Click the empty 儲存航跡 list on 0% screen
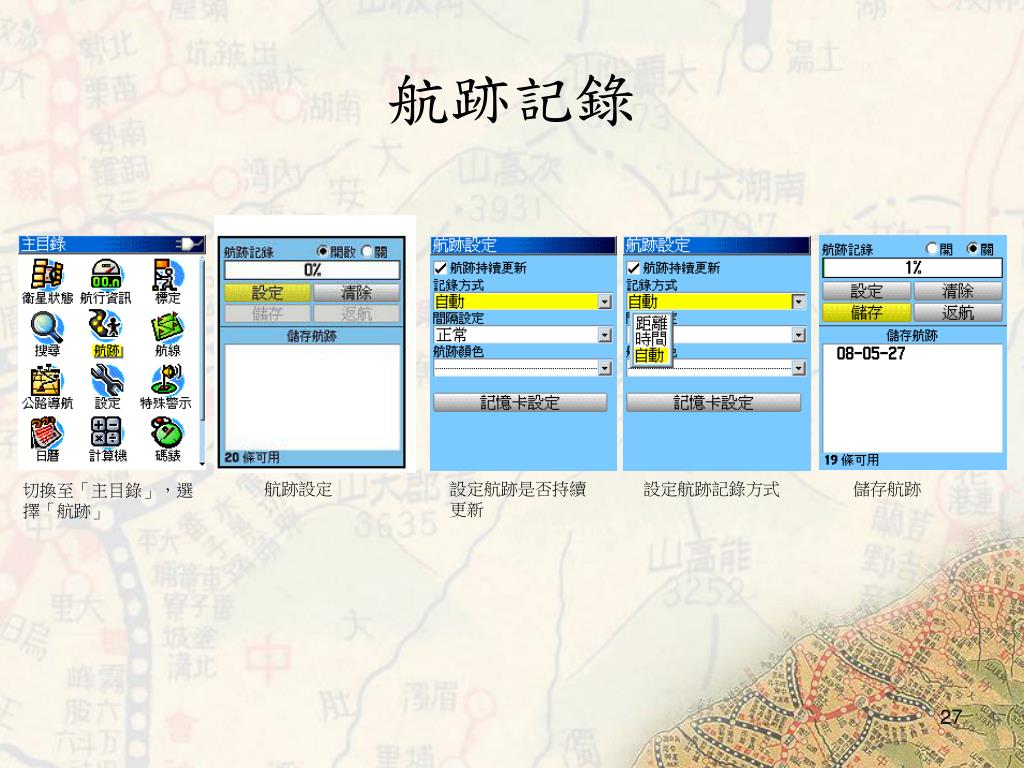The width and height of the screenshot is (1024, 768). [x=312, y=397]
